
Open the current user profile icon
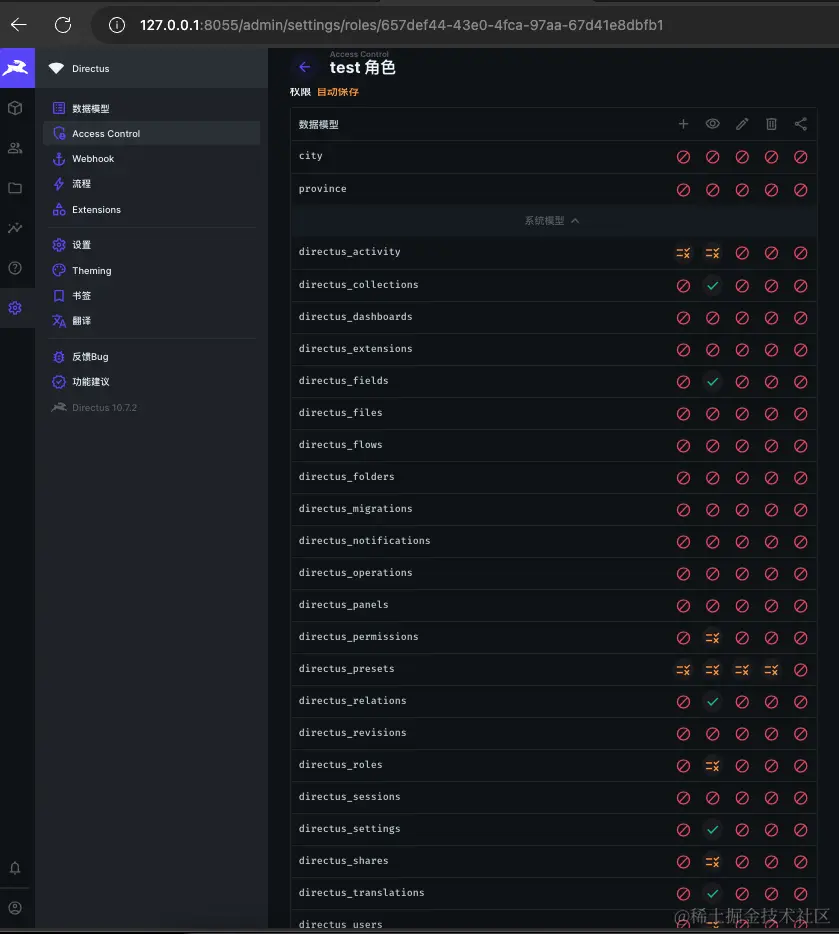tap(15, 908)
